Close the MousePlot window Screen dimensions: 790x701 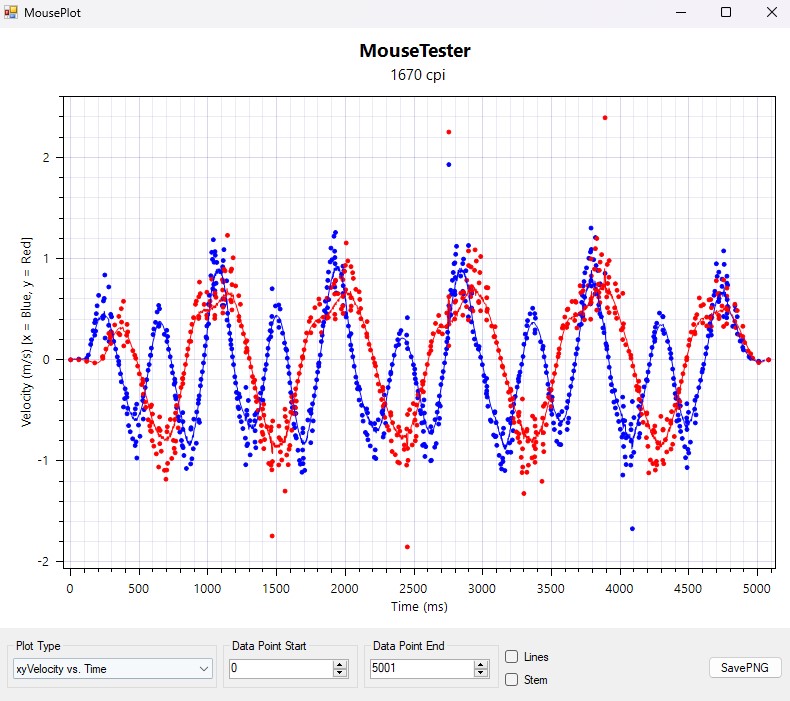coord(769,12)
